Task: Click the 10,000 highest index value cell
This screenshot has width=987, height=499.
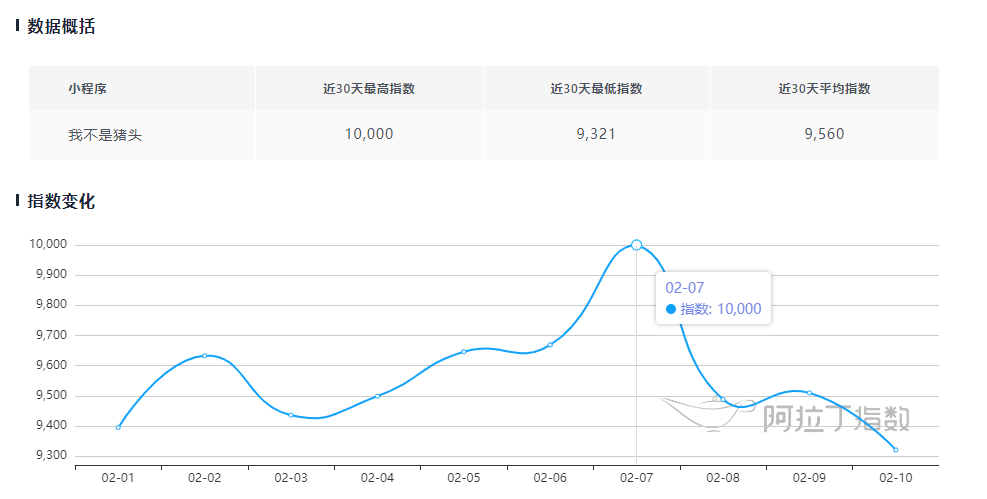Action: (369, 134)
